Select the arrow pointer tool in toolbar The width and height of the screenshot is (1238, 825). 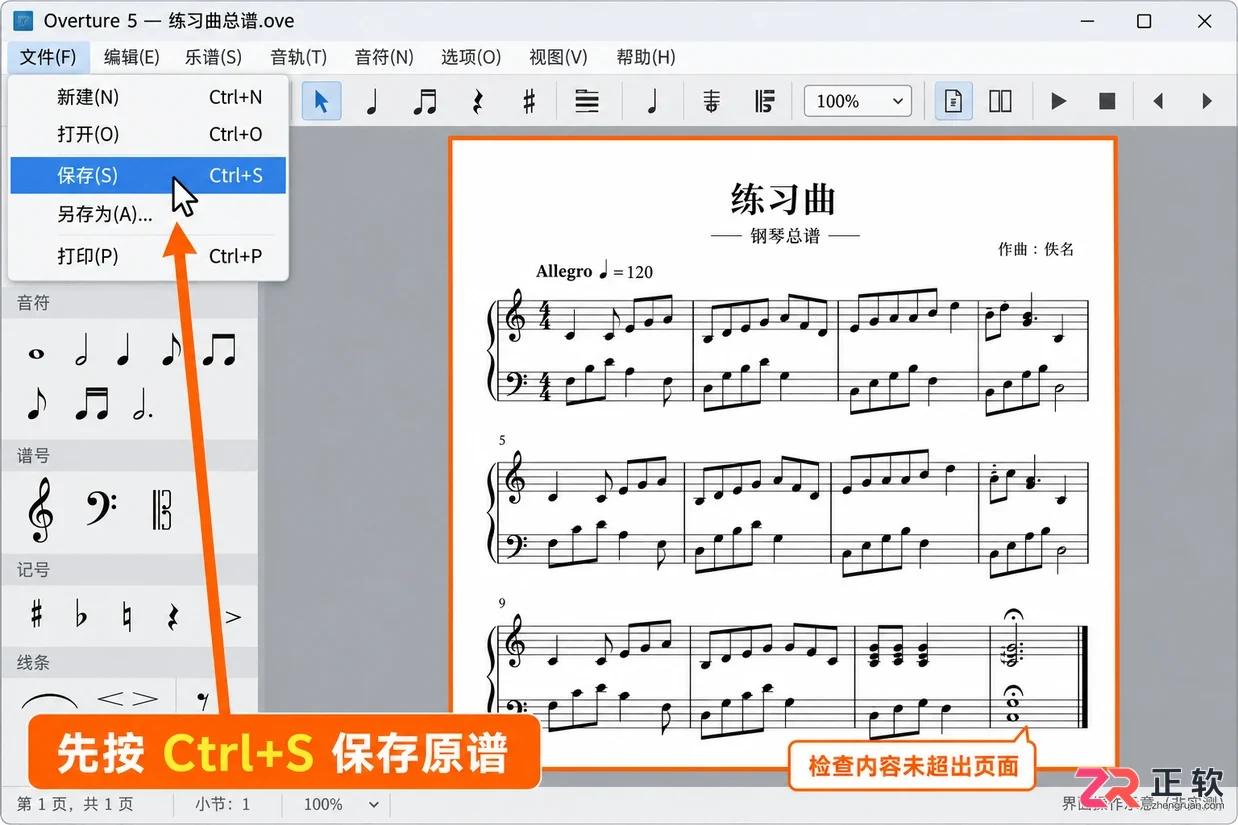tap(321, 101)
